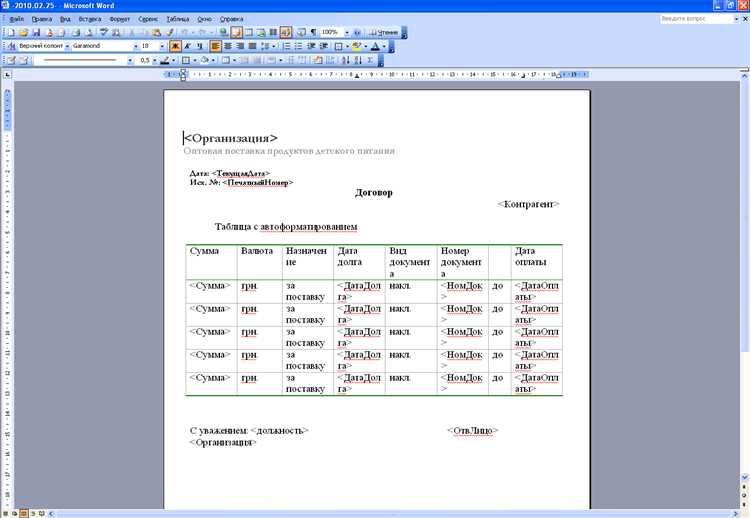Distribute table rows evenly

(x=291, y=60)
